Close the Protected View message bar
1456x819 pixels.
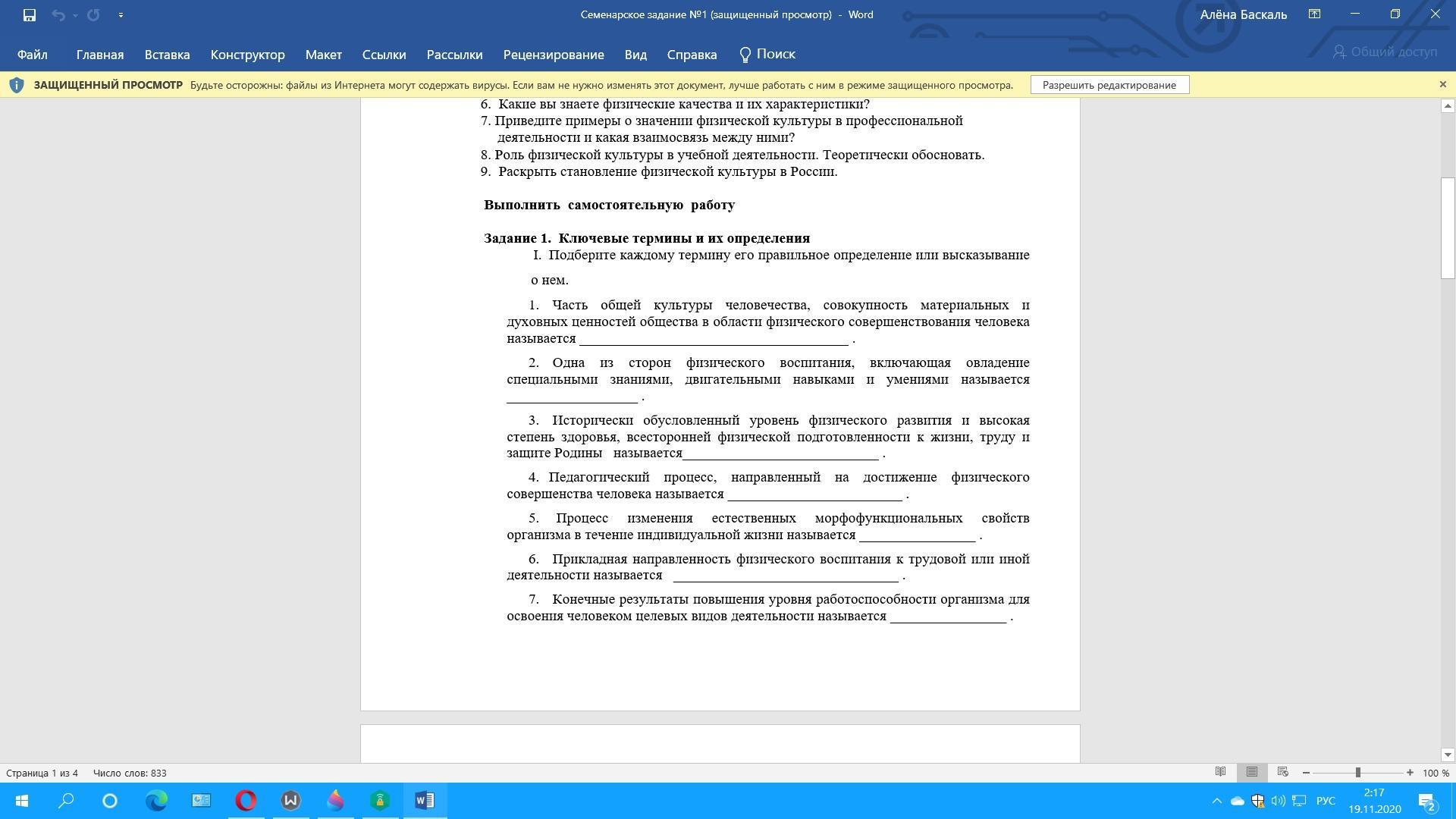[1442, 84]
